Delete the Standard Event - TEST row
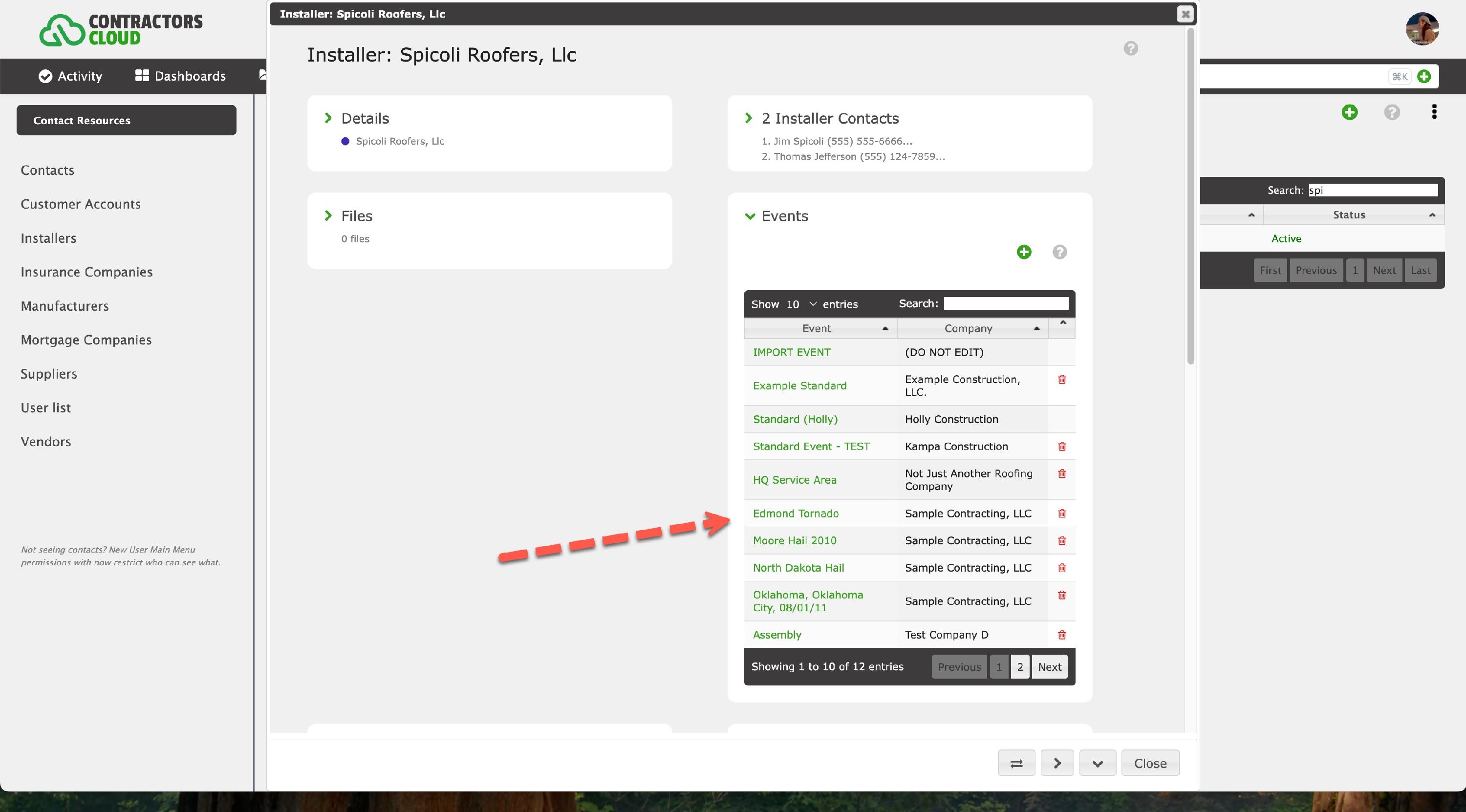Screen dimensions: 1466x812 [1062, 447]
